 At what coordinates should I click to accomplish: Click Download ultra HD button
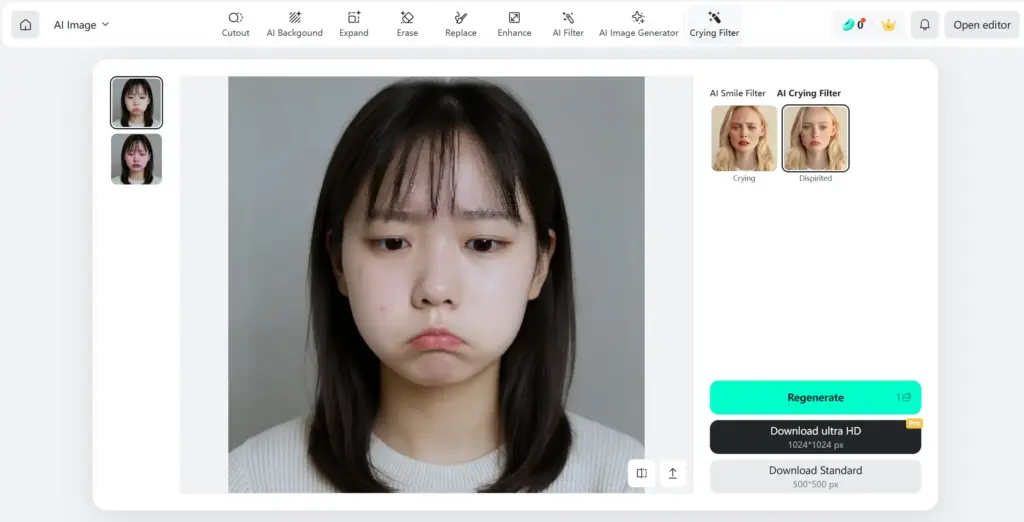click(x=815, y=437)
